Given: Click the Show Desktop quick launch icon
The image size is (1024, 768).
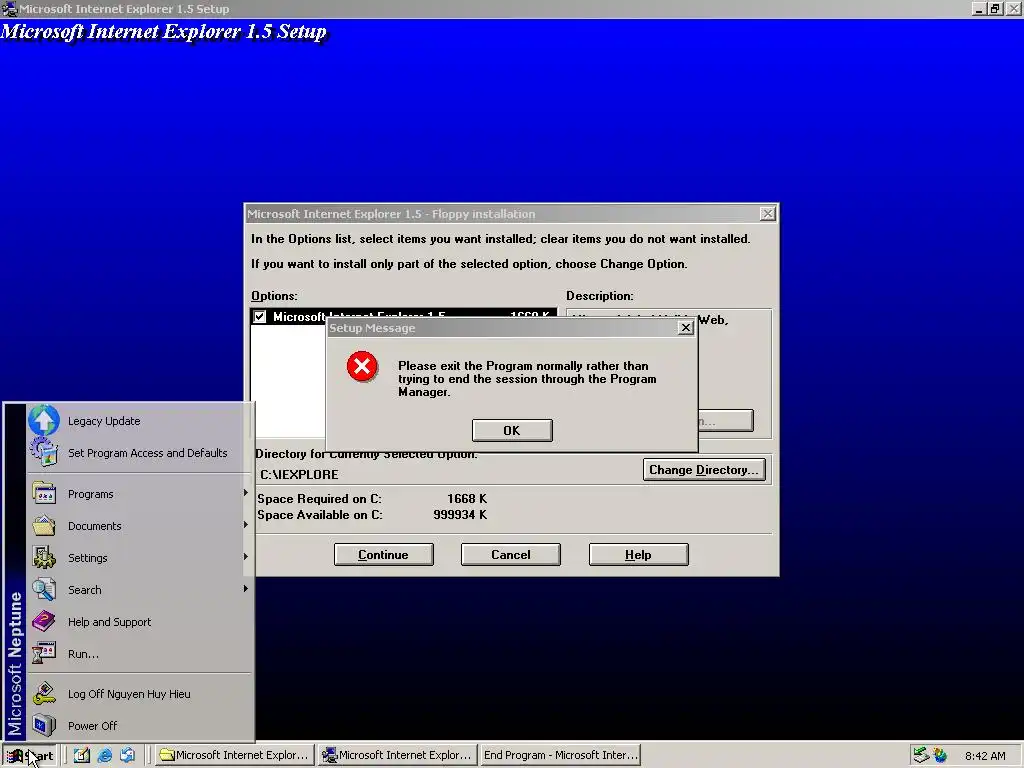Looking at the screenshot, I should tap(81, 755).
